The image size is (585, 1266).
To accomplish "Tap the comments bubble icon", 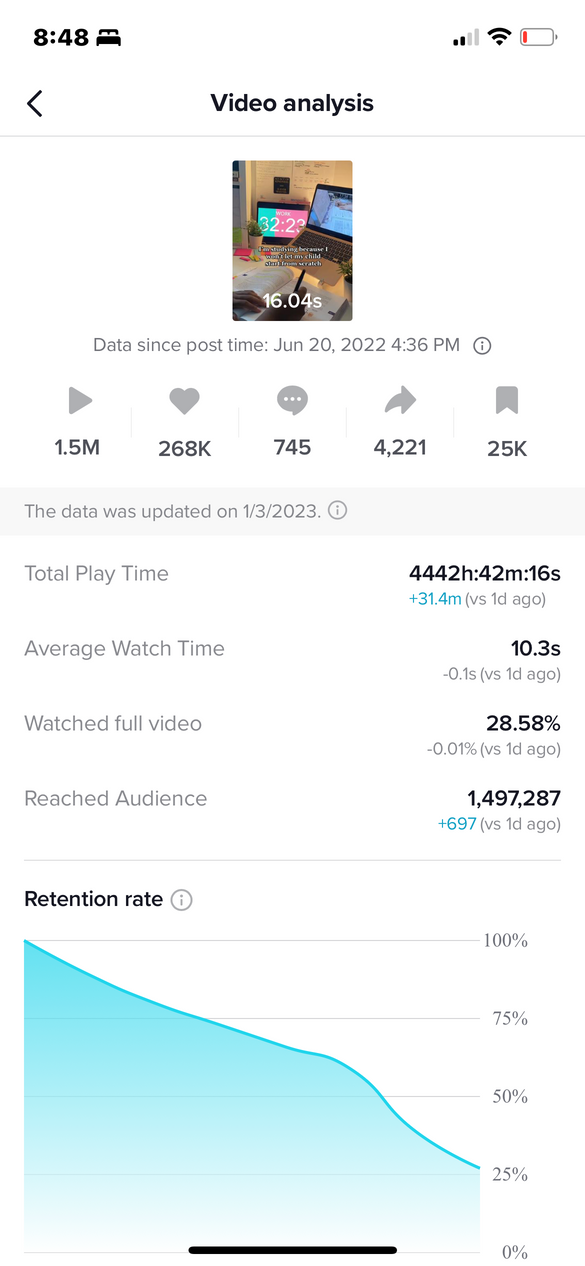I will pyautogui.click(x=292, y=402).
